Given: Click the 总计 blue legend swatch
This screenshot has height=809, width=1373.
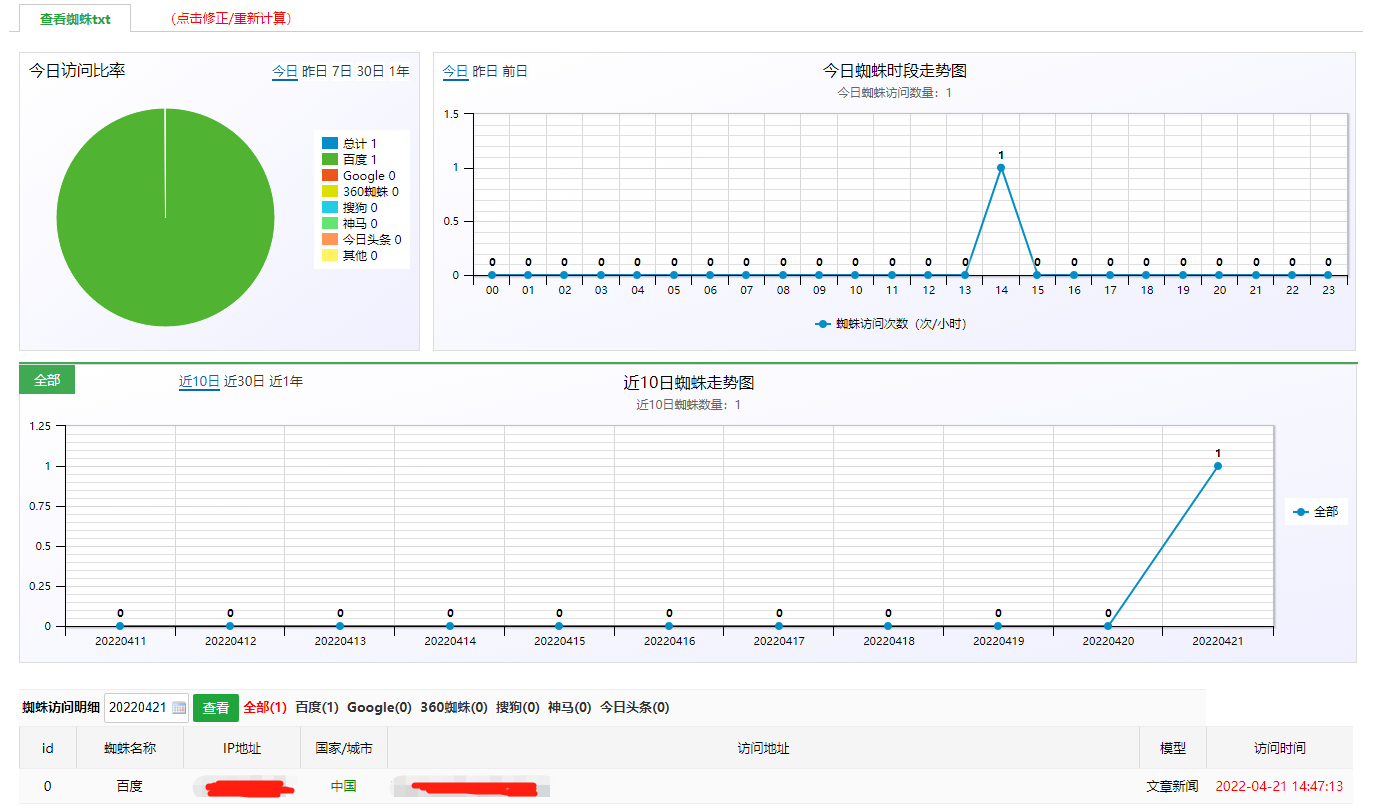Looking at the screenshot, I should coord(330,144).
